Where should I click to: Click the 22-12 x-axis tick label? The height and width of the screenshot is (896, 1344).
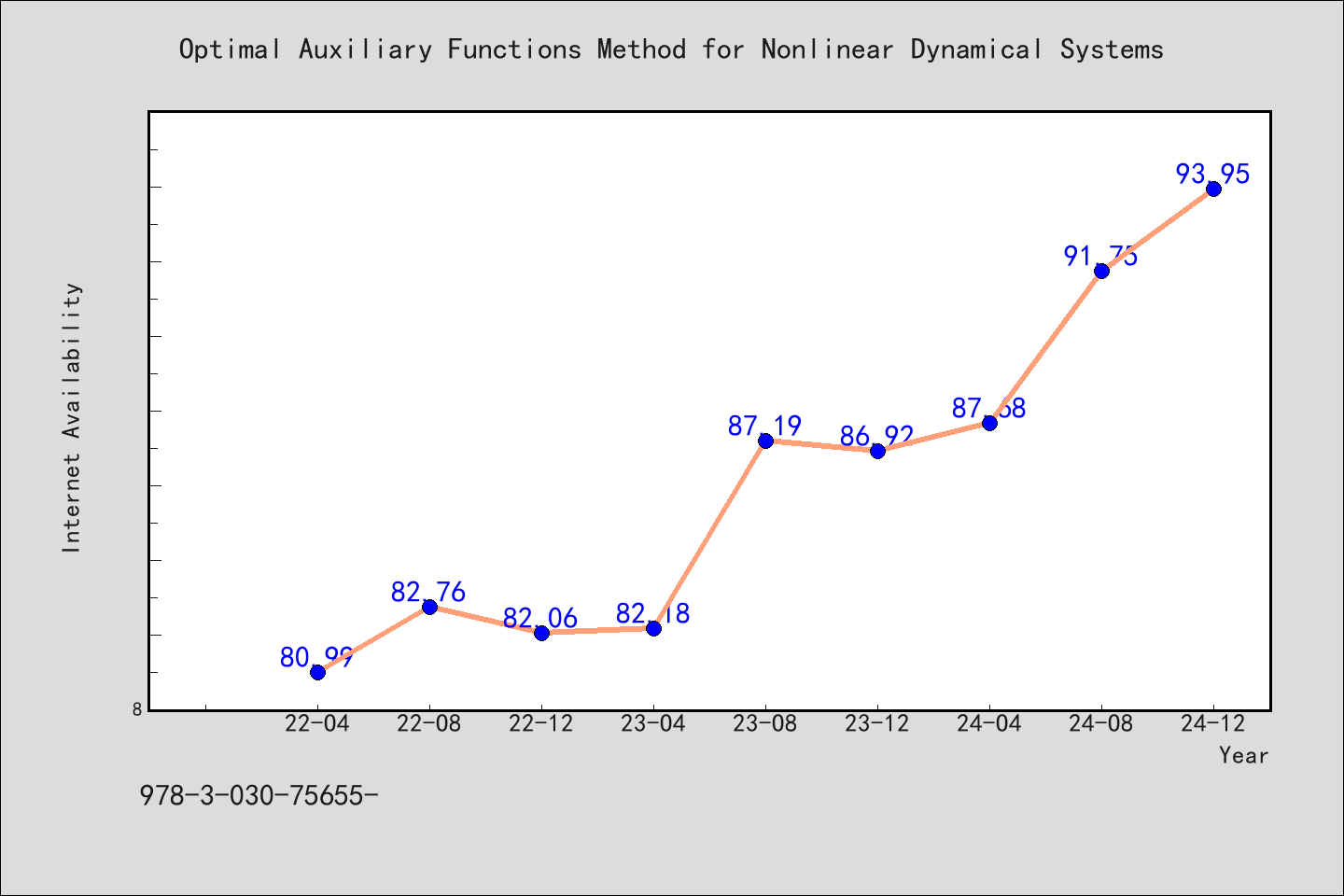pos(541,724)
